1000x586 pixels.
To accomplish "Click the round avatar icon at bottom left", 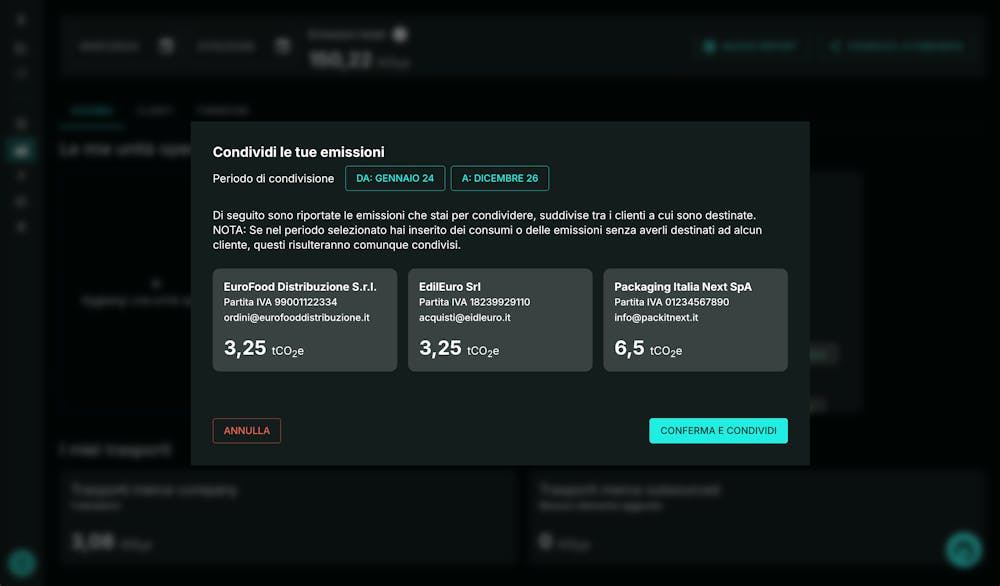I will [x=22, y=563].
